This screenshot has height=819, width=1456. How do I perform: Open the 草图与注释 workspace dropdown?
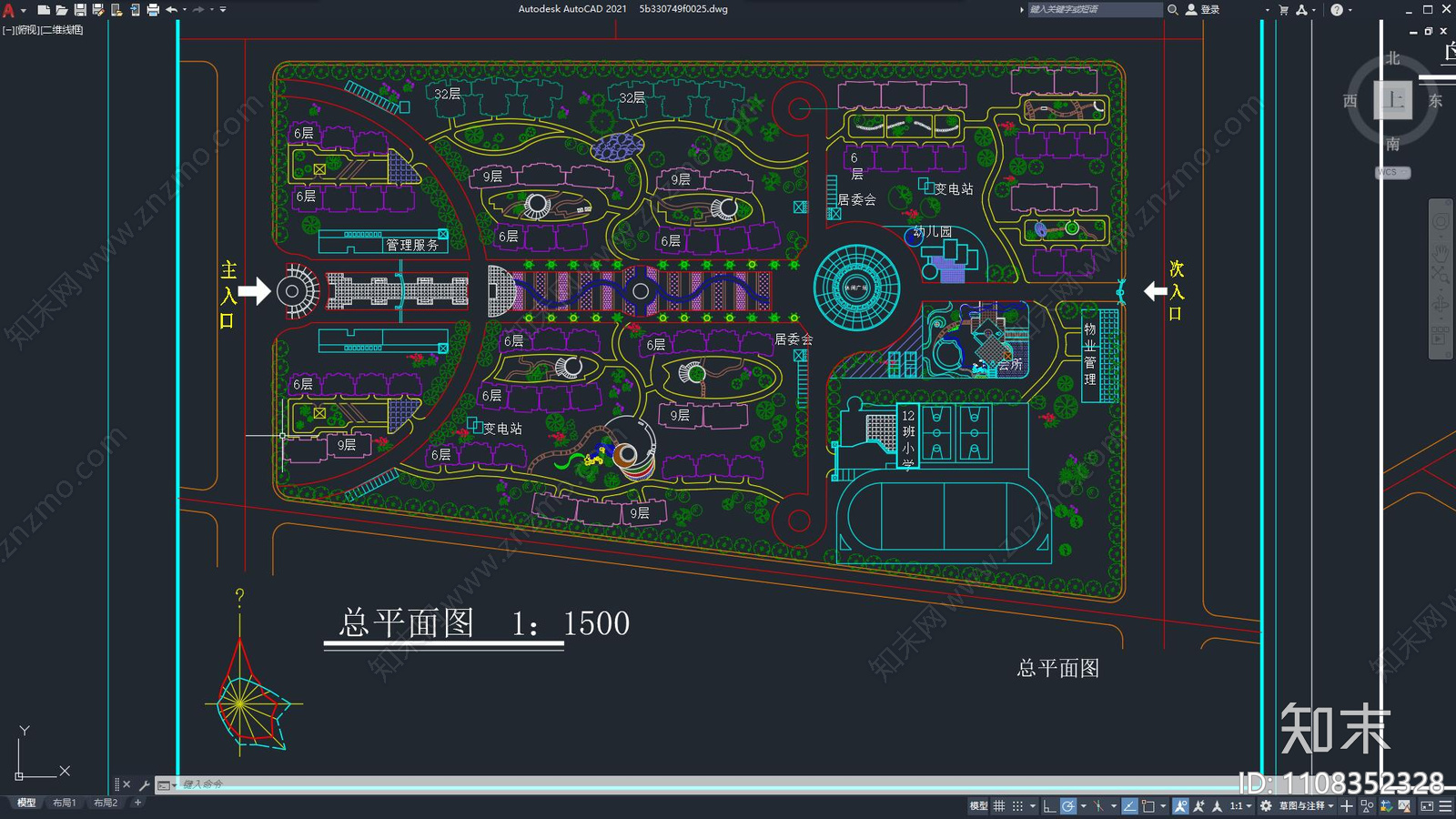point(1307,805)
